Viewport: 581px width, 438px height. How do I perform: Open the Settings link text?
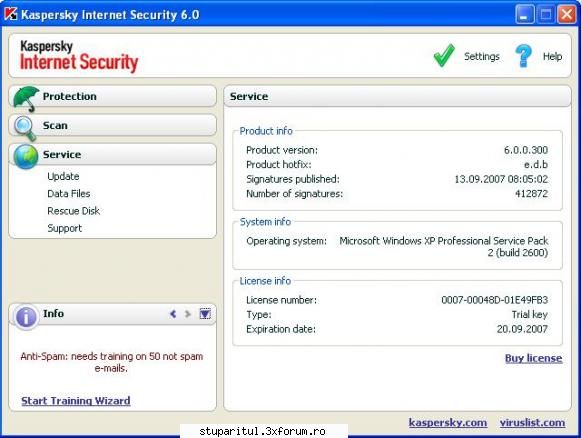click(x=482, y=56)
